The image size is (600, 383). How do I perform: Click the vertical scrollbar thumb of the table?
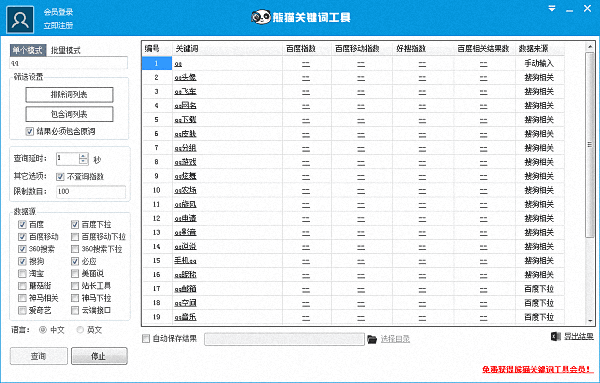coord(590,145)
